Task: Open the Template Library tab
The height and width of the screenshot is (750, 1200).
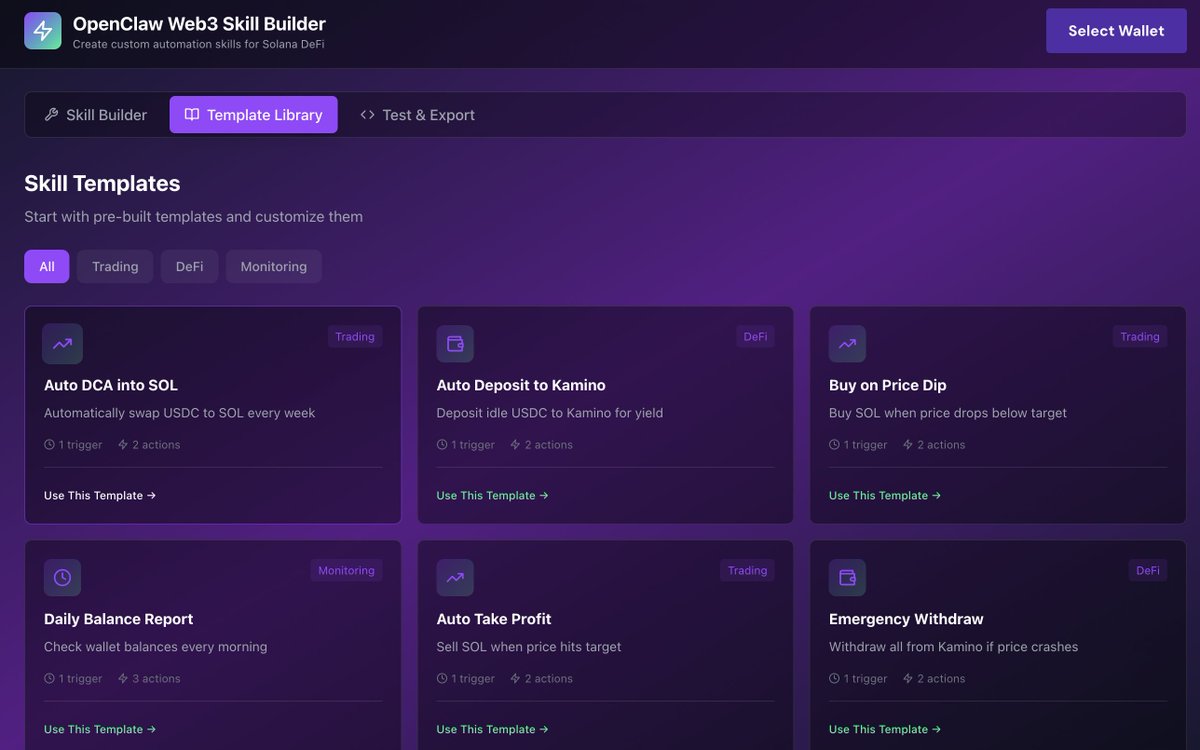Action: pos(254,115)
